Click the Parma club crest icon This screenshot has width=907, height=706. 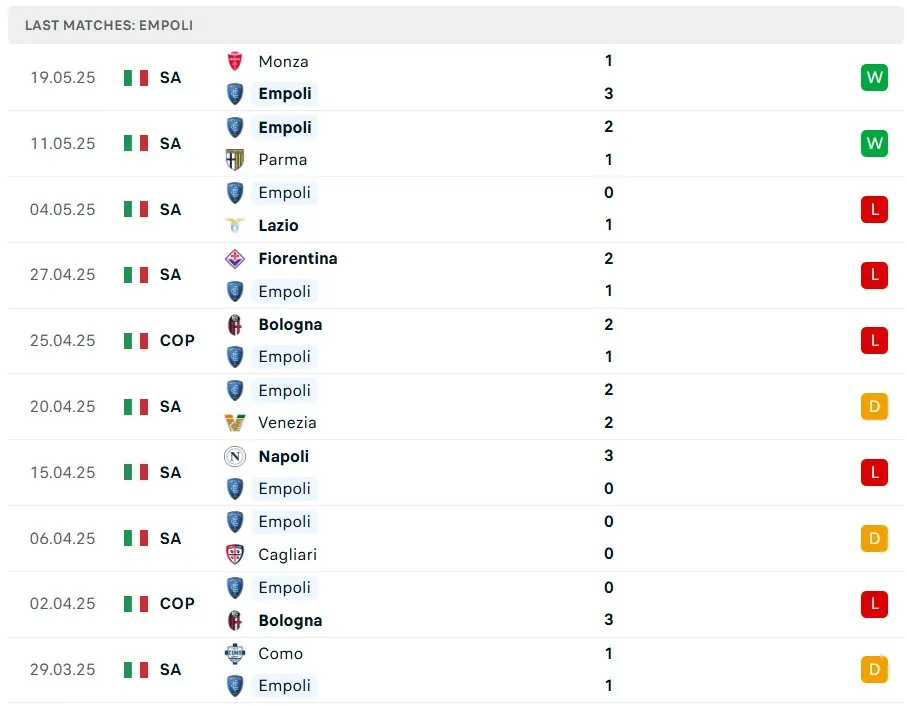(235, 159)
